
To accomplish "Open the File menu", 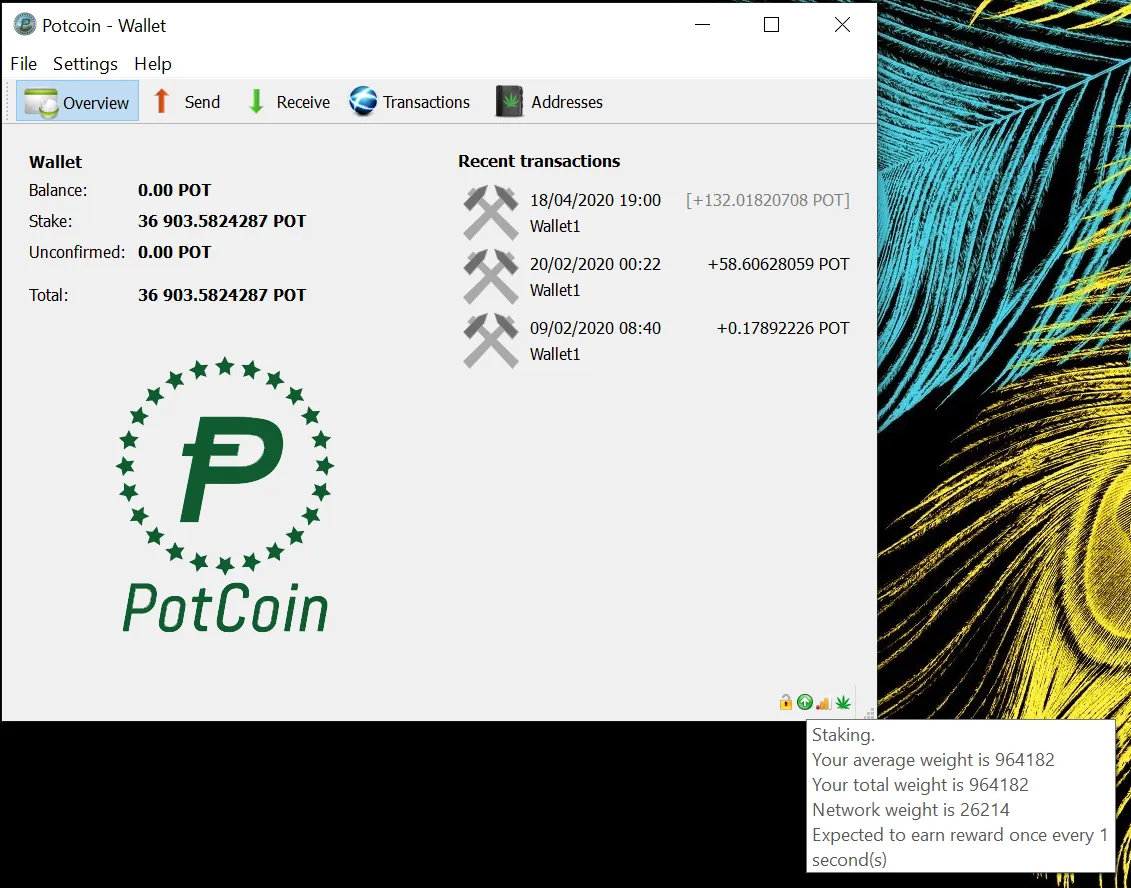I will click(x=23, y=63).
